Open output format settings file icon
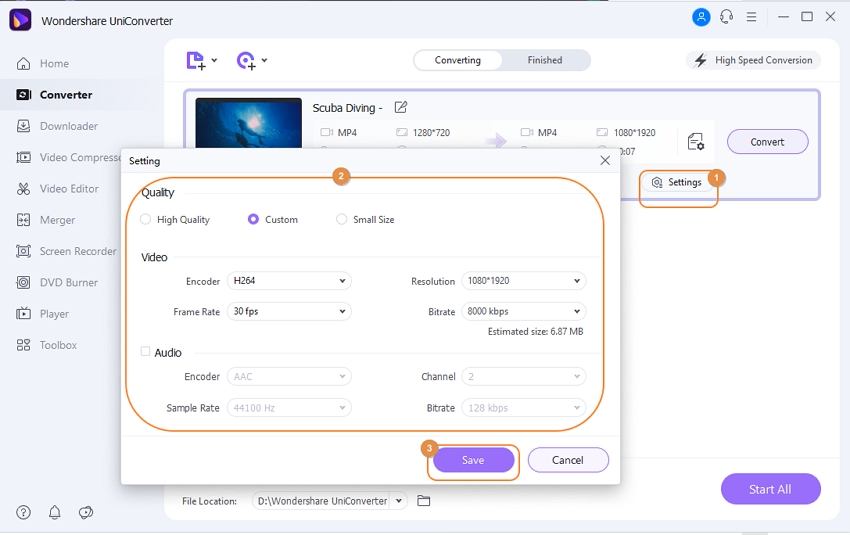The width and height of the screenshot is (850, 535). (696, 142)
